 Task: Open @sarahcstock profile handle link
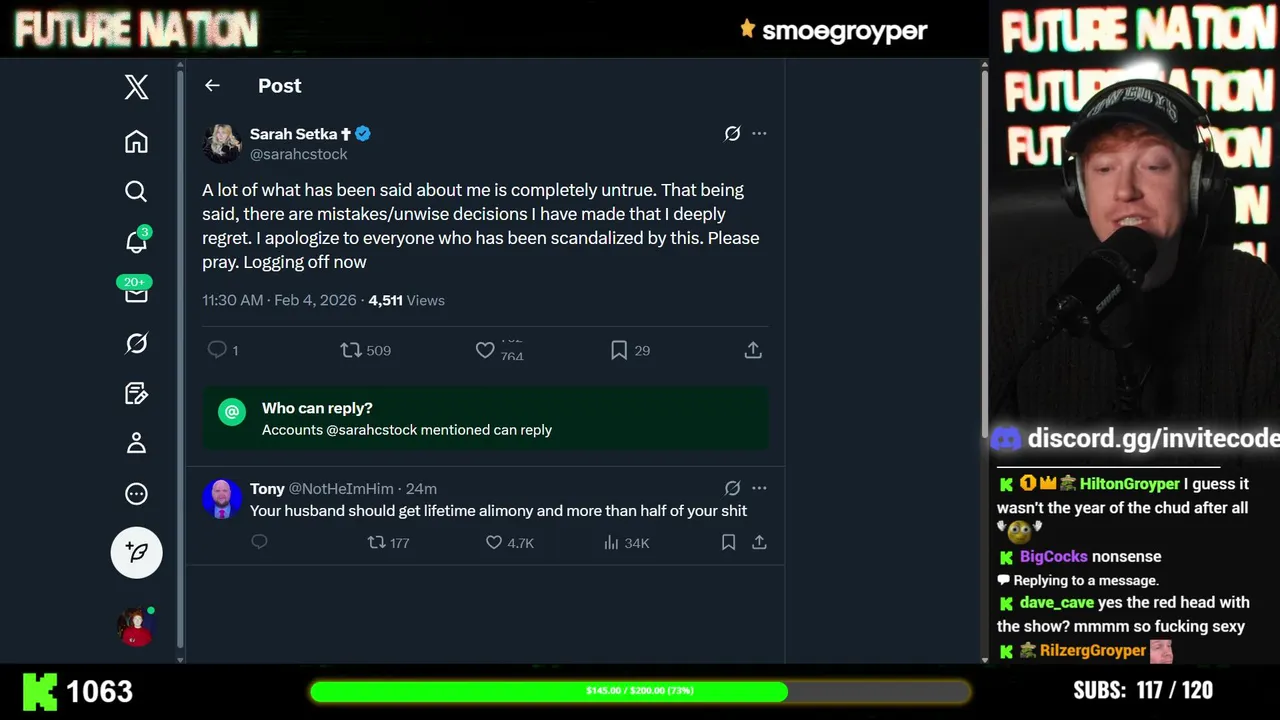click(x=298, y=154)
